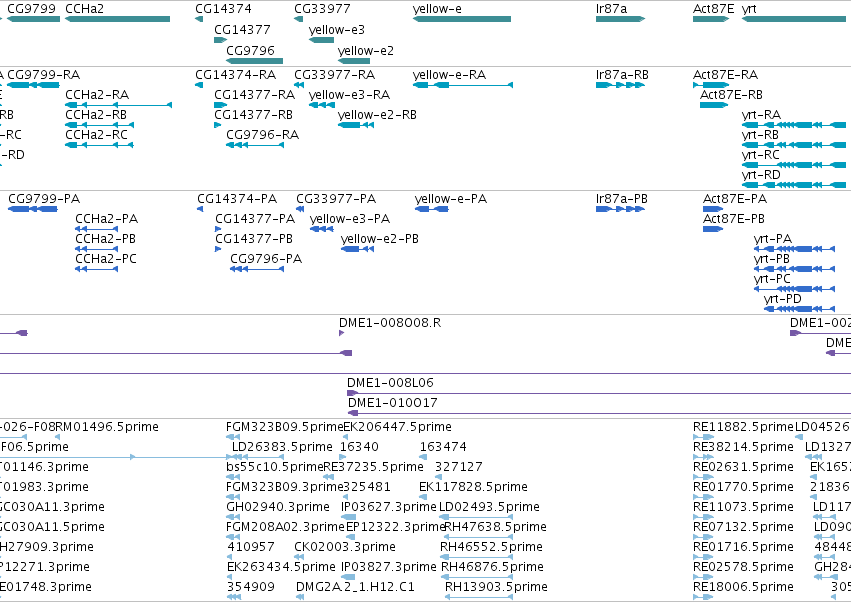Select the CCHa2-RC transcript label
The image size is (851, 602).
point(96,135)
